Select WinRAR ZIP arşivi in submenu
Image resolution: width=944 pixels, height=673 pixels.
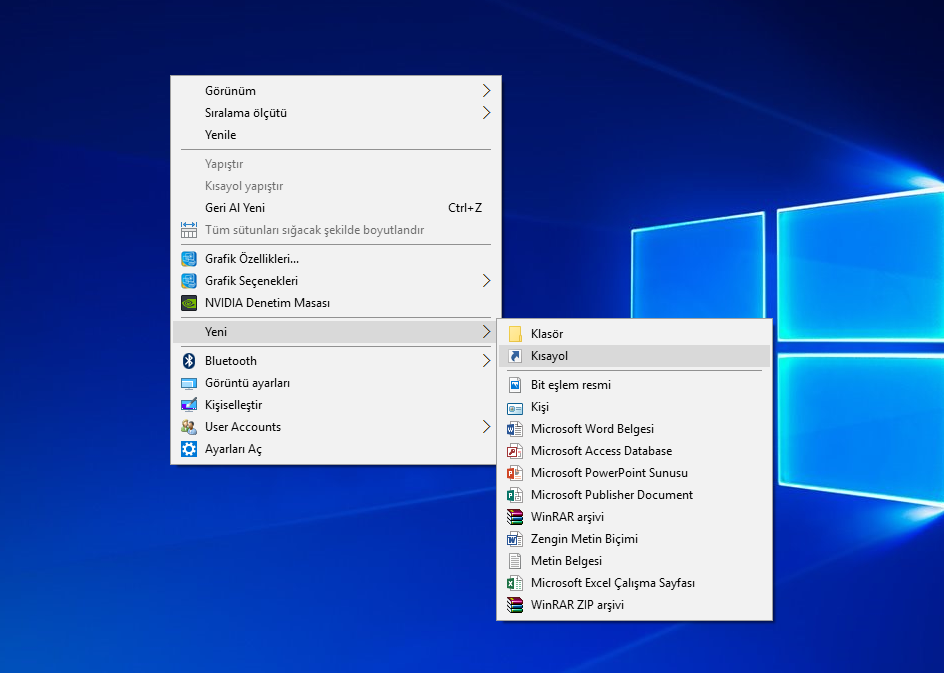click(x=635, y=604)
